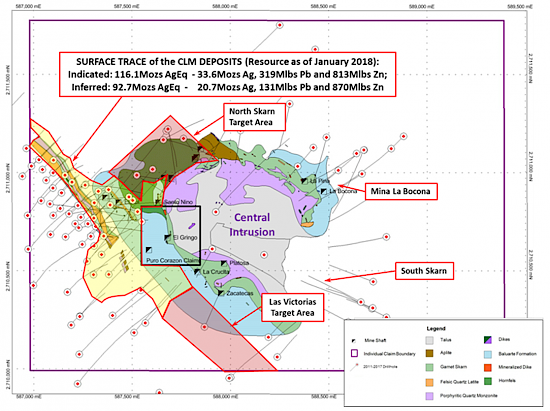This screenshot has width=550, height=411.
Task: Click the Santo Nino mine shaft marker
Action: pos(158,202)
